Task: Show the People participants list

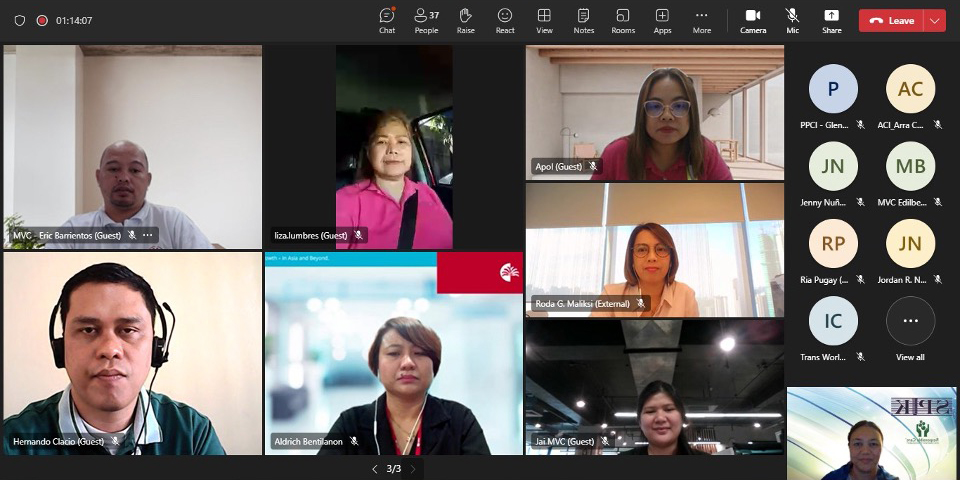Action: (x=426, y=20)
